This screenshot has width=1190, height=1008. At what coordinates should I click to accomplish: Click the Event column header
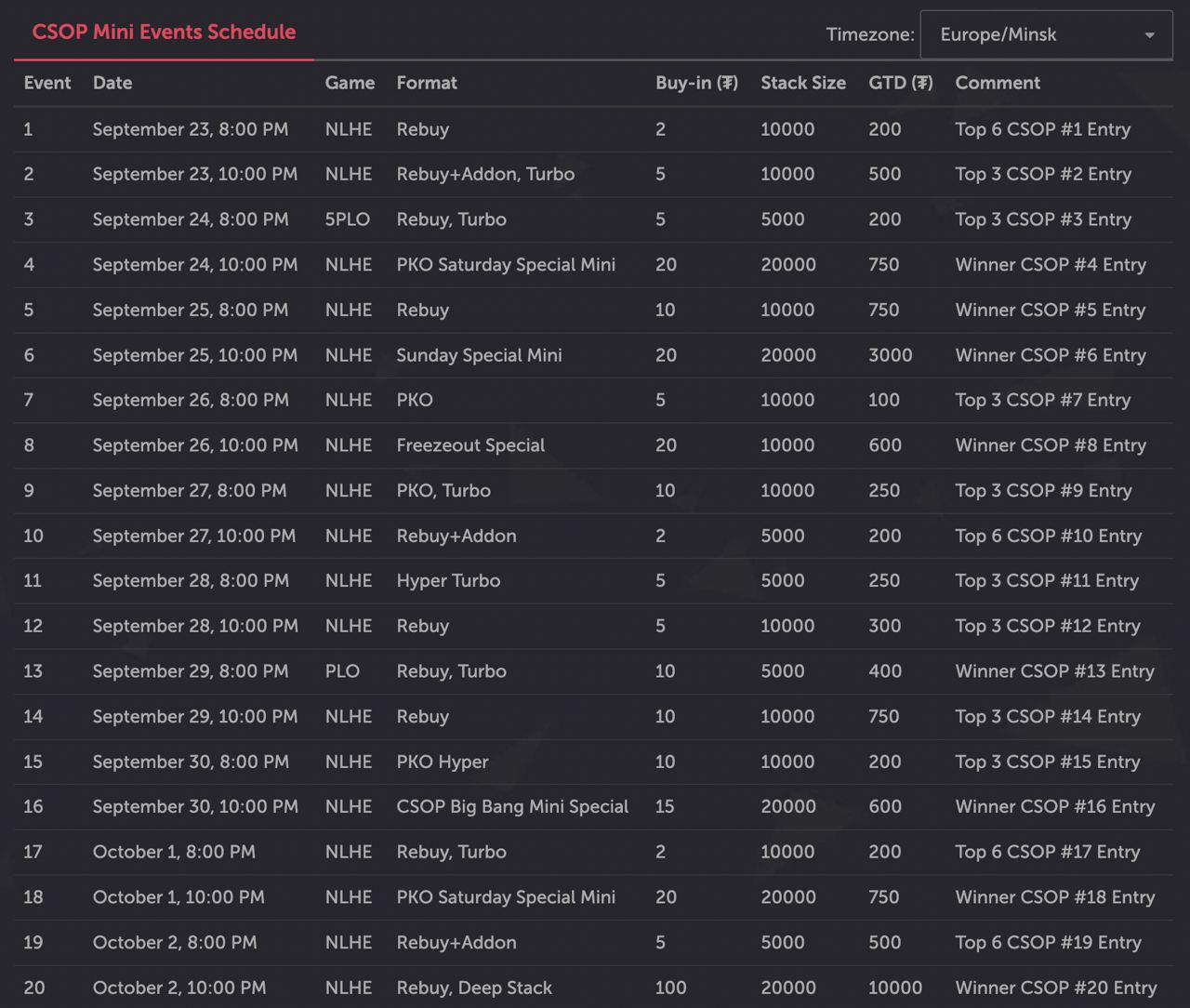click(x=47, y=83)
